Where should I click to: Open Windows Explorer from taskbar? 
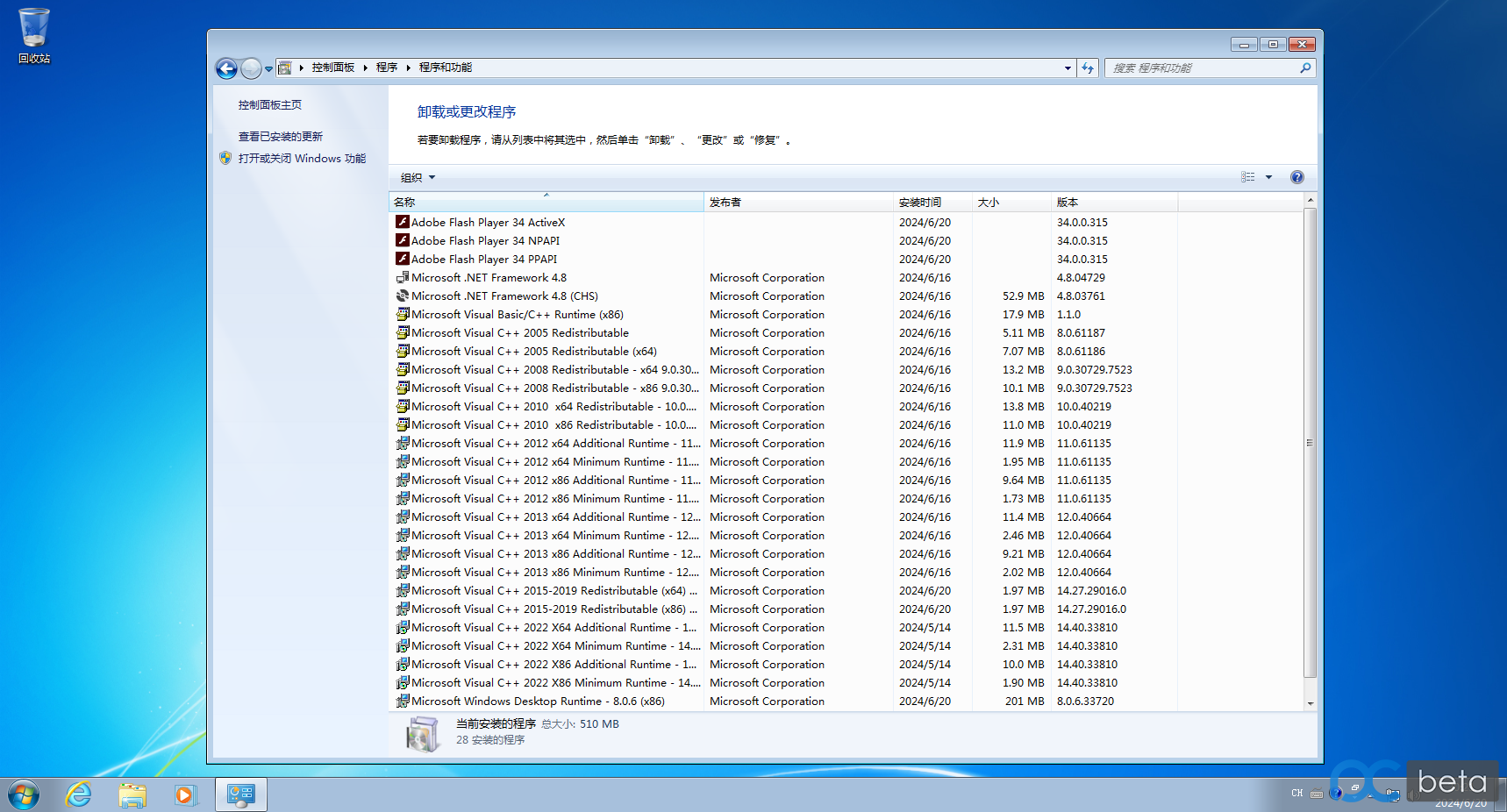(132, 795)
